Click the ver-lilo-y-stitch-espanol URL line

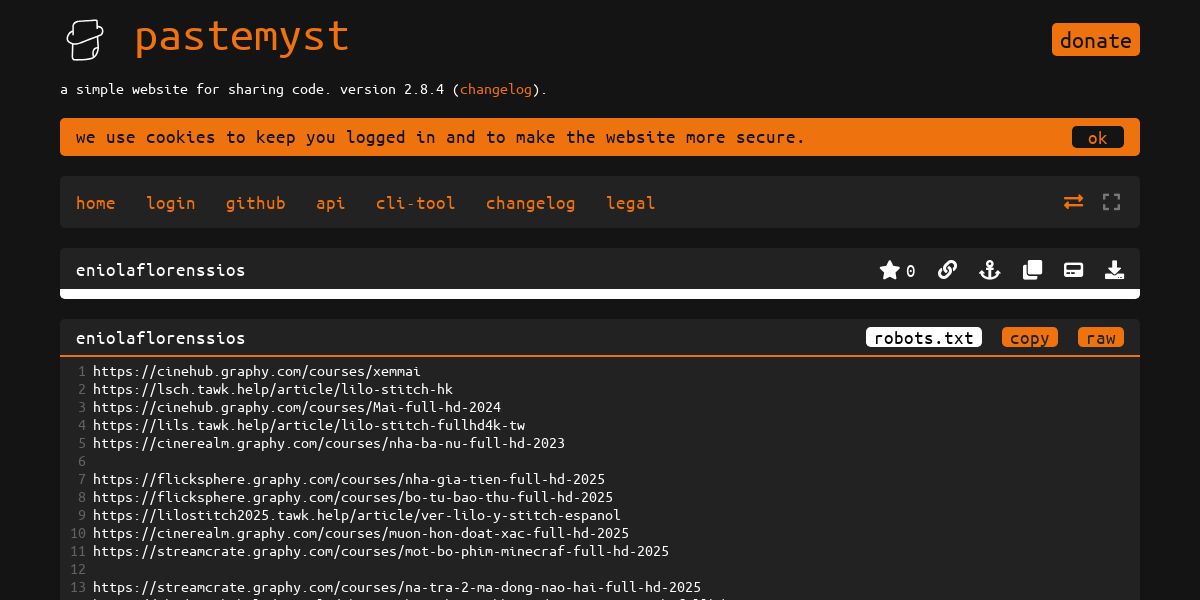tap(357, 515)
